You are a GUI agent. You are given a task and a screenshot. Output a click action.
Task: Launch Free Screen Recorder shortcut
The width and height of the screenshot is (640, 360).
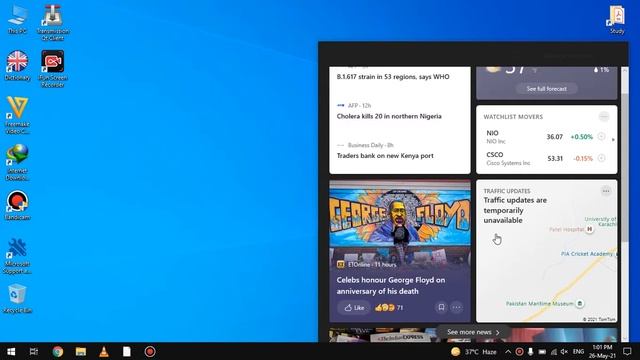[53, 69]
